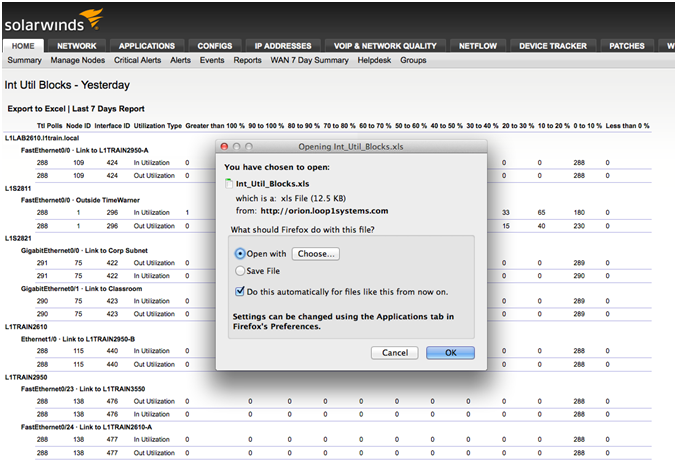
Task: Click node name L1TRAIN2610
Action: coord(26,326)
